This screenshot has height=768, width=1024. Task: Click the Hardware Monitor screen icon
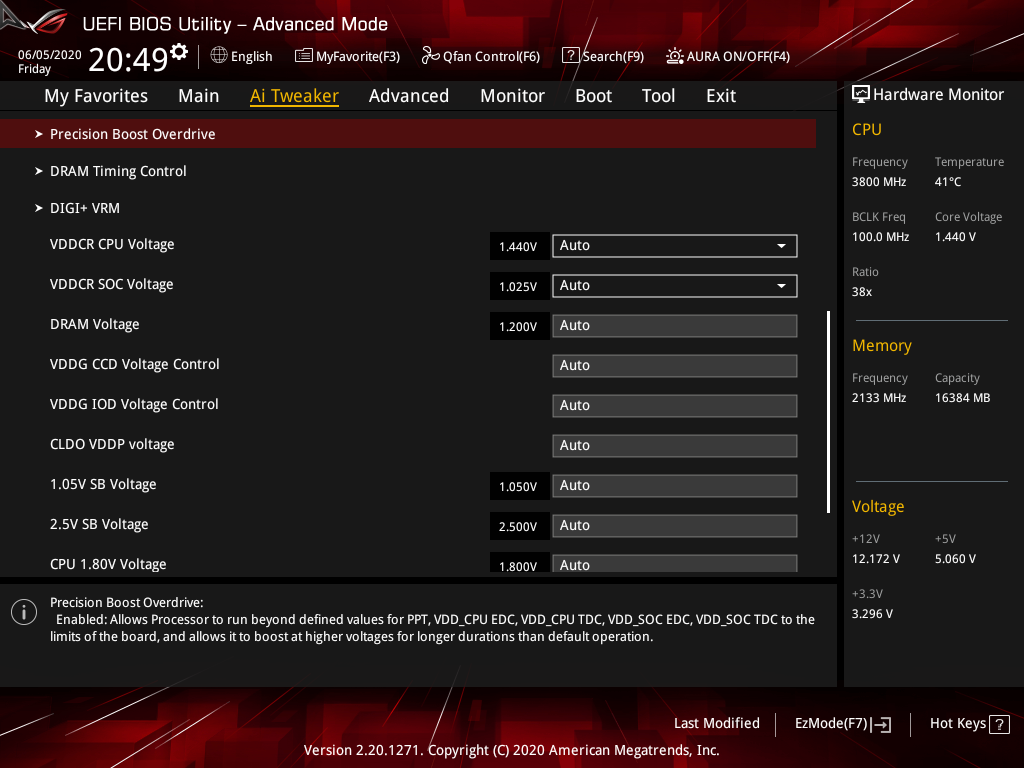pos(861,95)
